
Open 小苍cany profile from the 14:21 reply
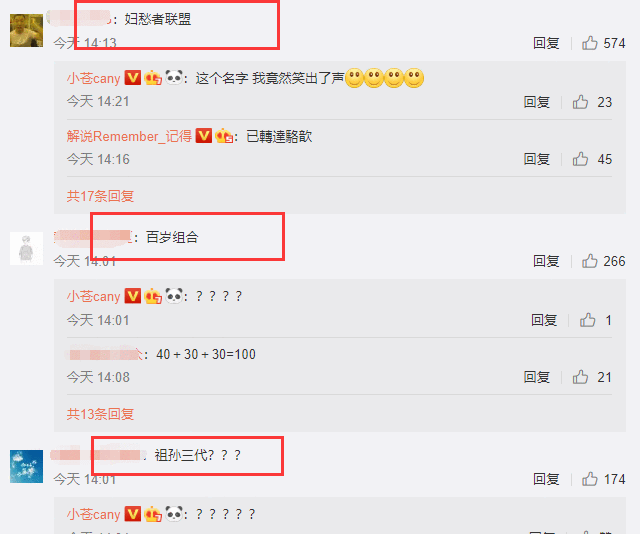point(93,78)
